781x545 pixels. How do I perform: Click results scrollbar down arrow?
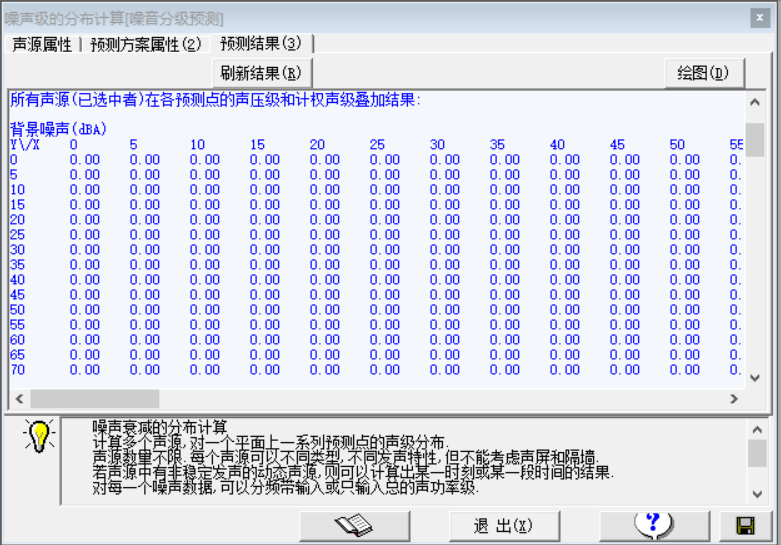click(755, 378)
